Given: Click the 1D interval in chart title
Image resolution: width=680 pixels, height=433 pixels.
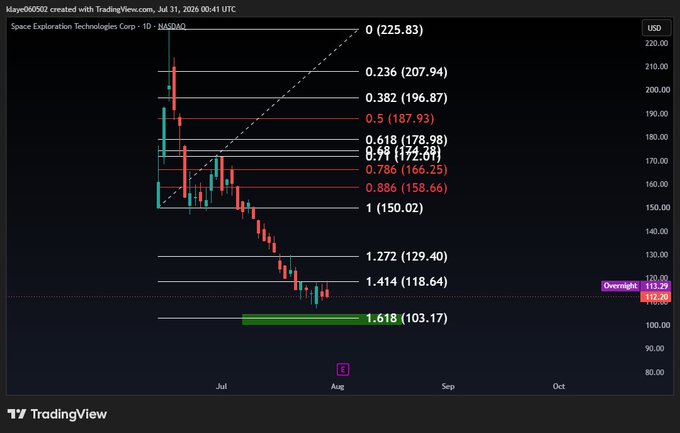Looking at the screenshot, I should pyautogui.click(x=147, y=26).
